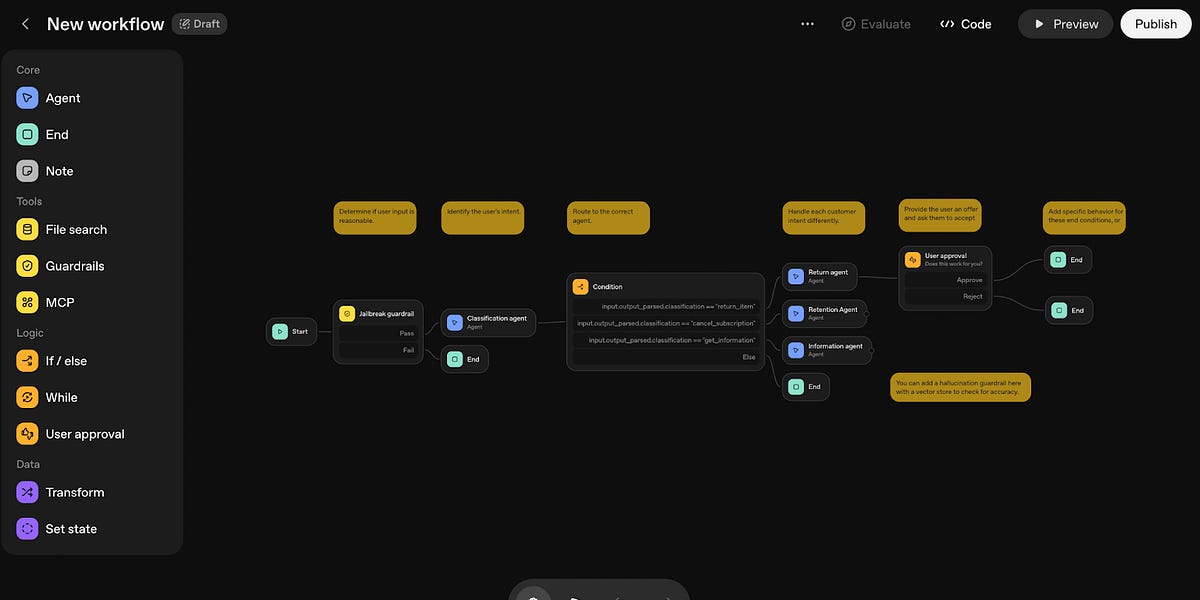Pick the While loop icon

27,397
